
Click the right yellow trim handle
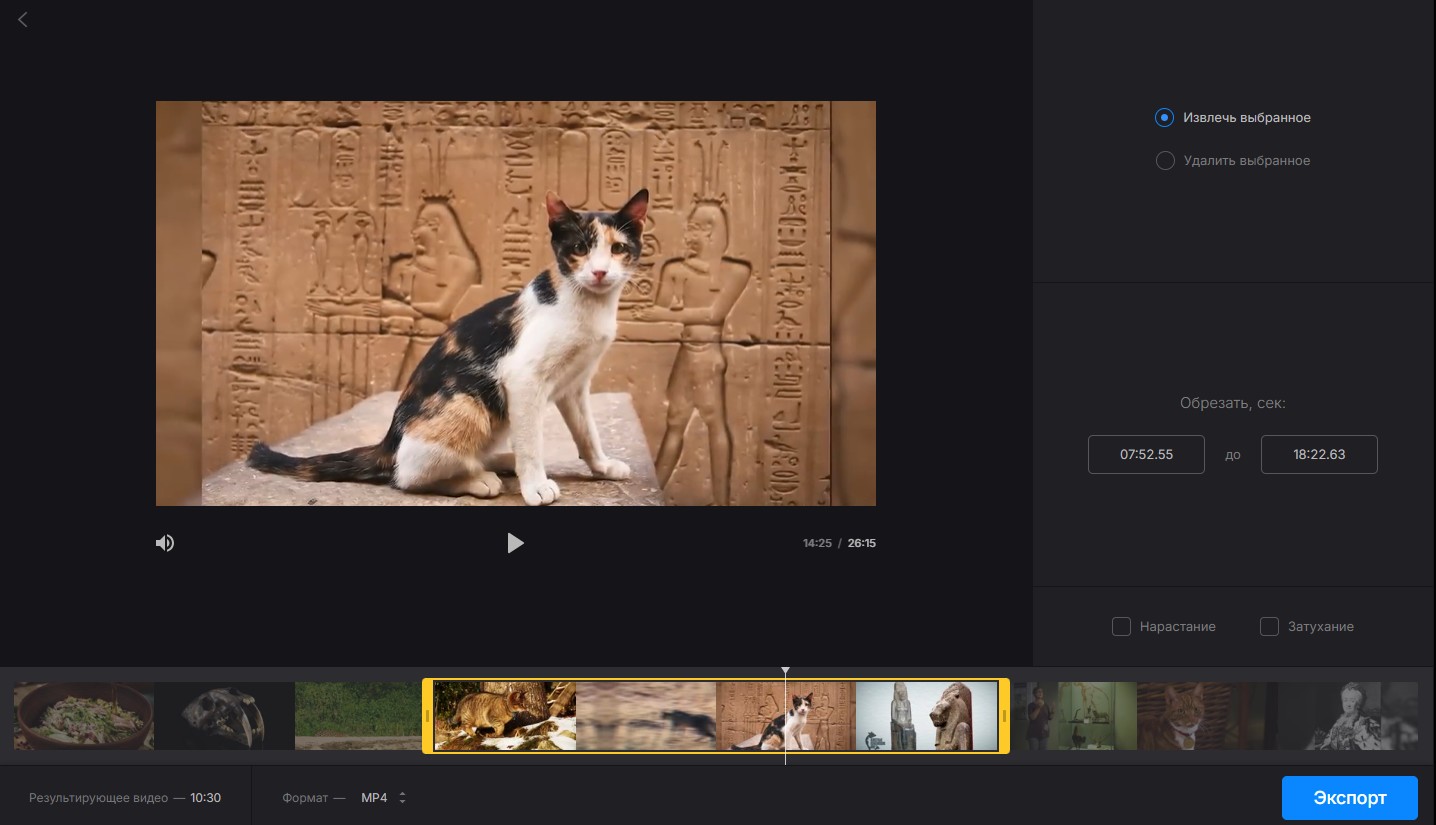pyautogui.click(x=1004, y=716)
